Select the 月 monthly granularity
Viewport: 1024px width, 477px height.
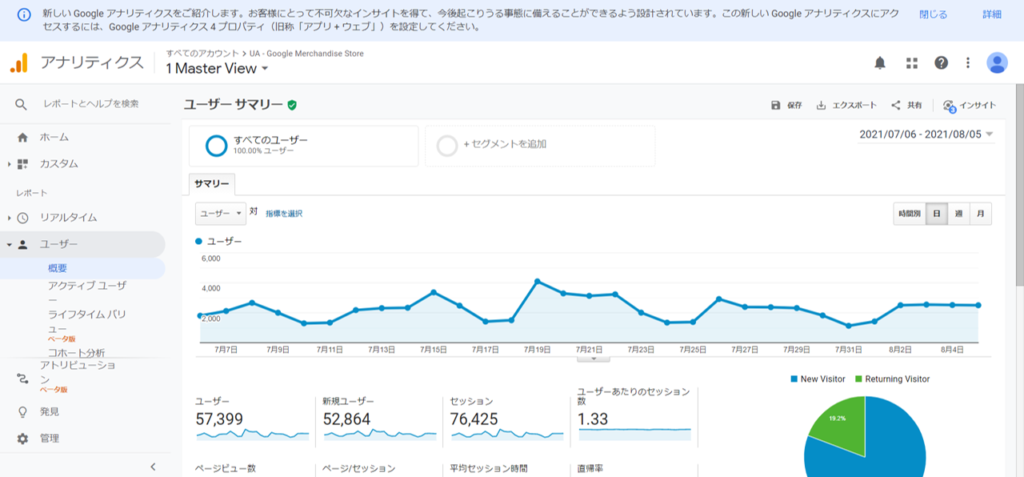click(x=980, y=214)
